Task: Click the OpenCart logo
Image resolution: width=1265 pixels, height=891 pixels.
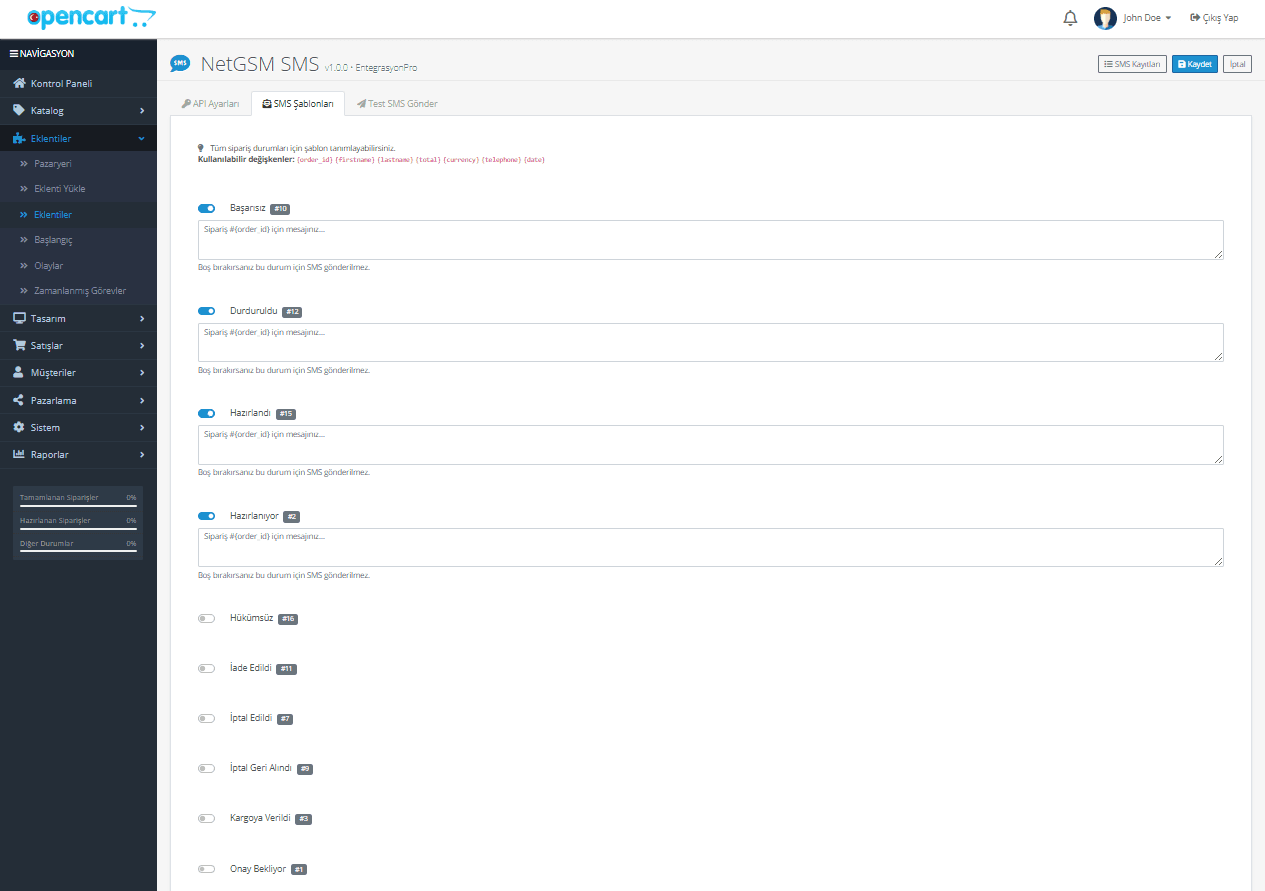Action: (90, 17)
